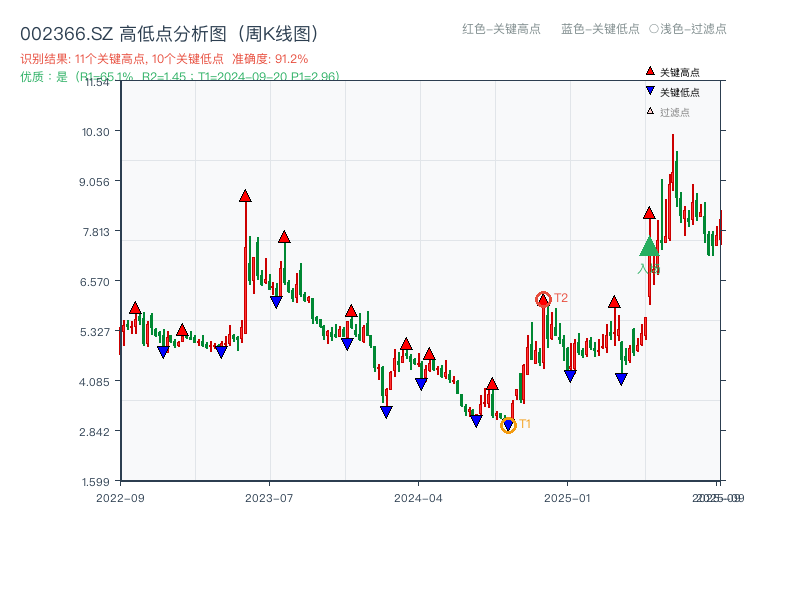Image resolution: width=800 pixels, height=600 pixels.
Task: Click the leftmost red key-high triangle near 2022-09
Action: pyautogui.click(x=134, y=309)
